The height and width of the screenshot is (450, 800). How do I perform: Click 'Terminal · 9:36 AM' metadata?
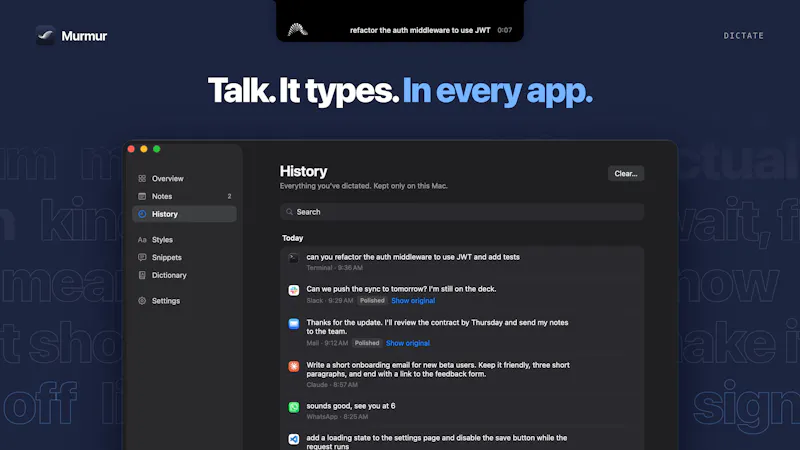coord(335,268)
